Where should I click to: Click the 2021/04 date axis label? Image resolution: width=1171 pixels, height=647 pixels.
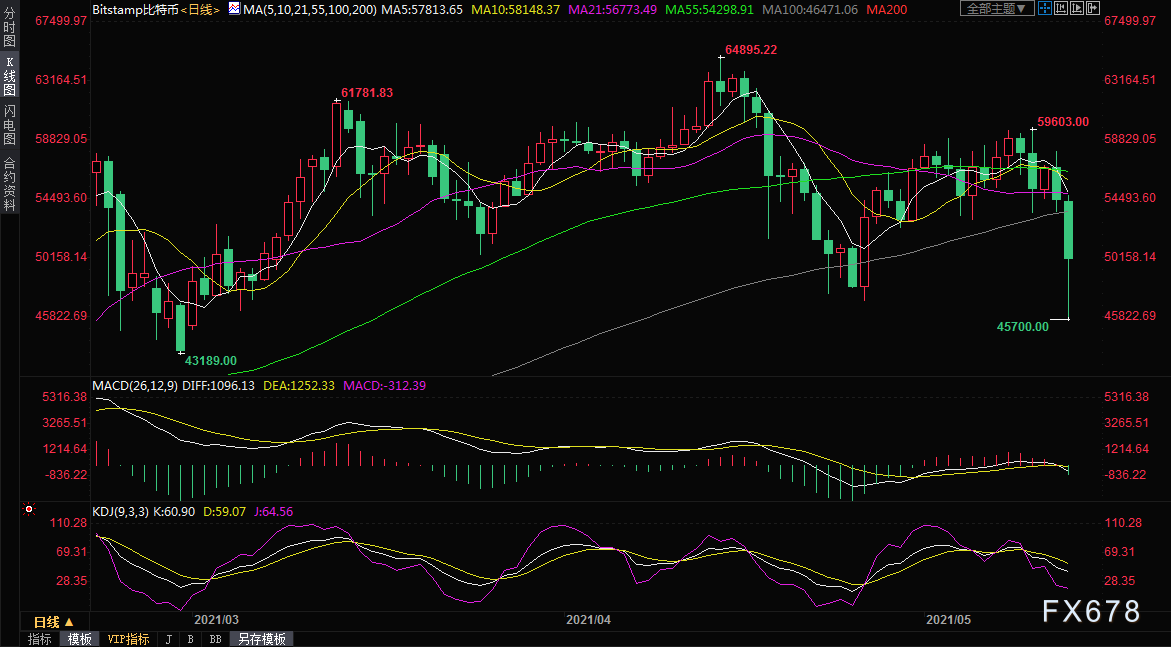[588, 619]
